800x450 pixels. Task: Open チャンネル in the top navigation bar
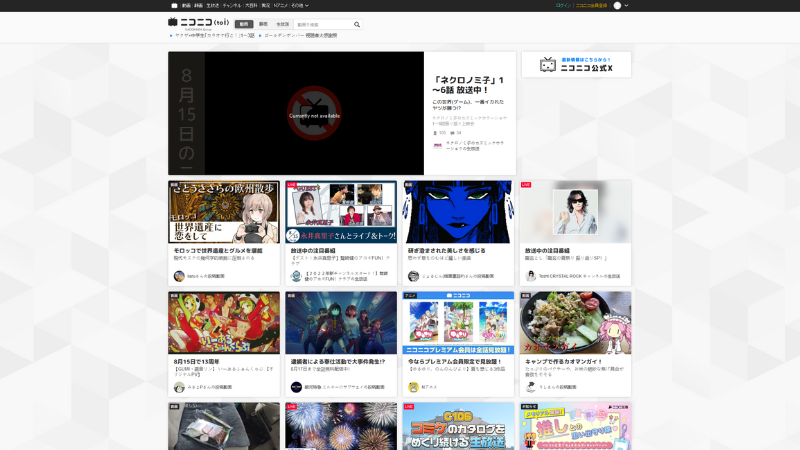coord(232,6)
